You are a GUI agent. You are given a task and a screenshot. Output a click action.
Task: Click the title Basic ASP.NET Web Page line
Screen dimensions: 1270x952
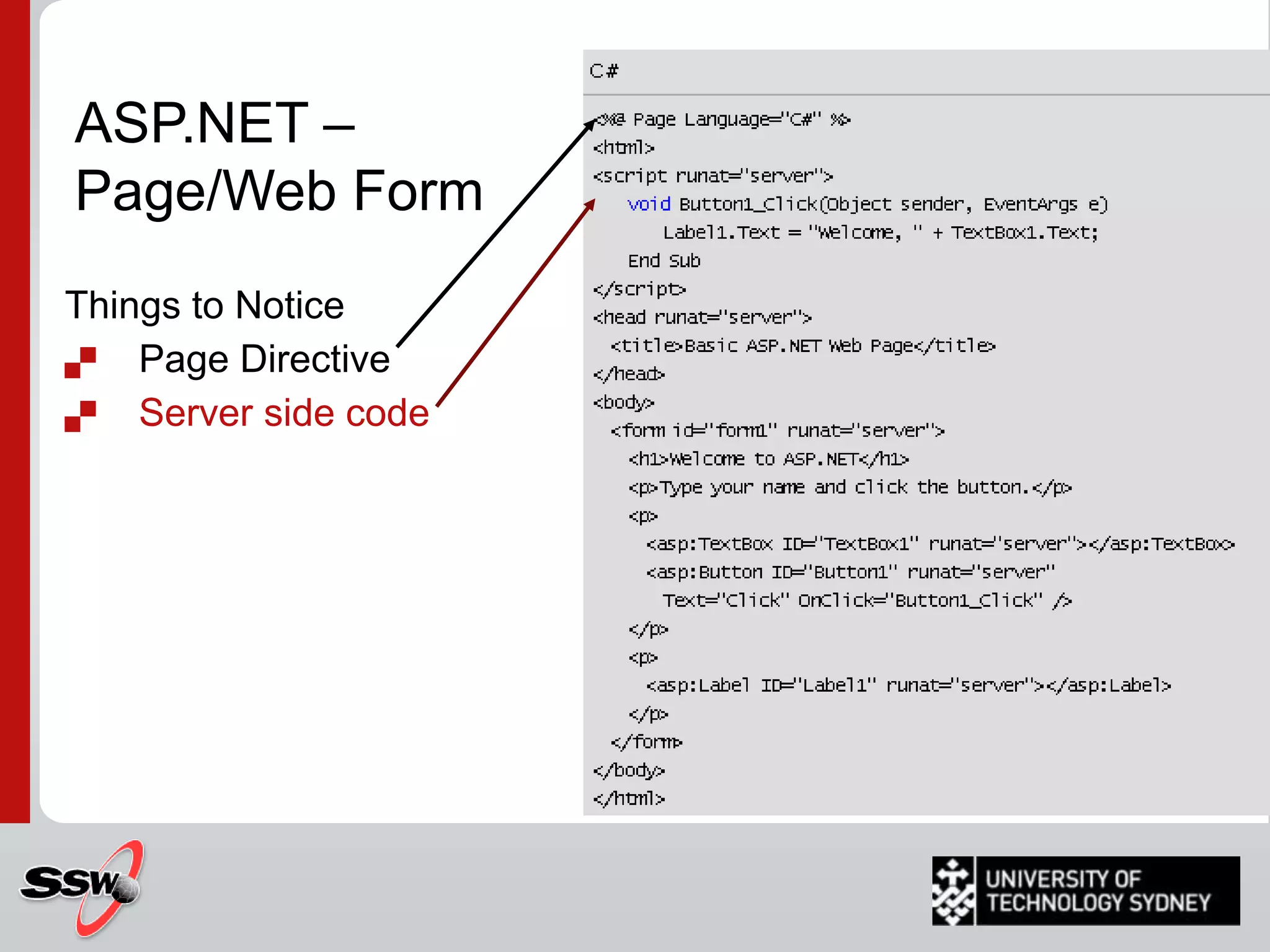[x=802, y=346]
